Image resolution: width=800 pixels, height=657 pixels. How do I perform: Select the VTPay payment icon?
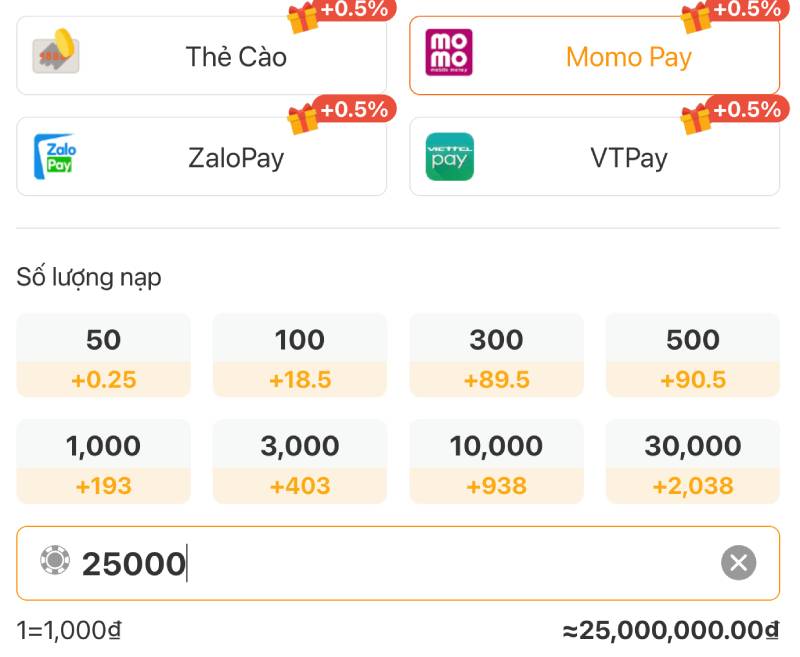click(451, 156)
